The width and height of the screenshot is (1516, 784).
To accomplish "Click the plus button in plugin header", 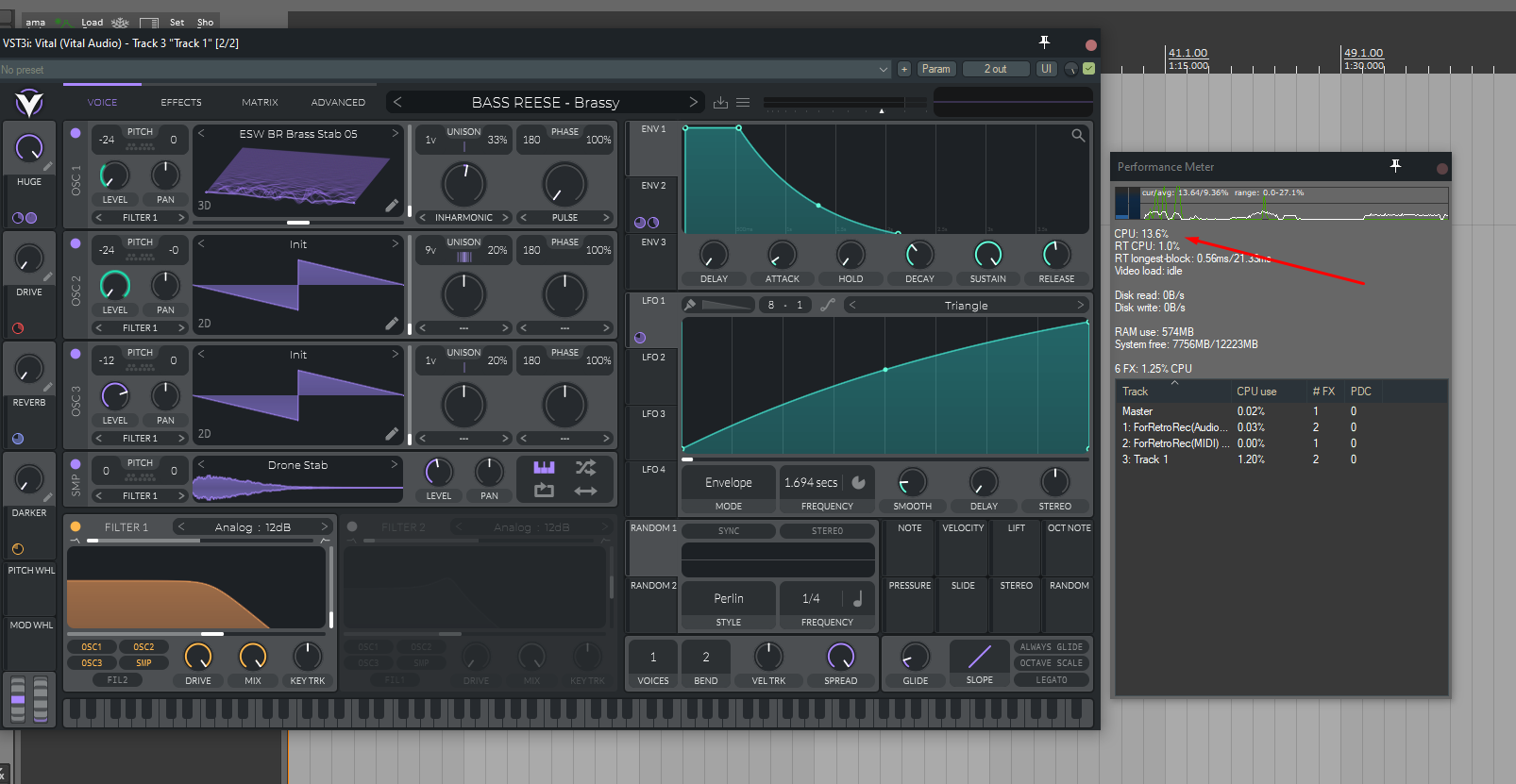I will [904, 69].
